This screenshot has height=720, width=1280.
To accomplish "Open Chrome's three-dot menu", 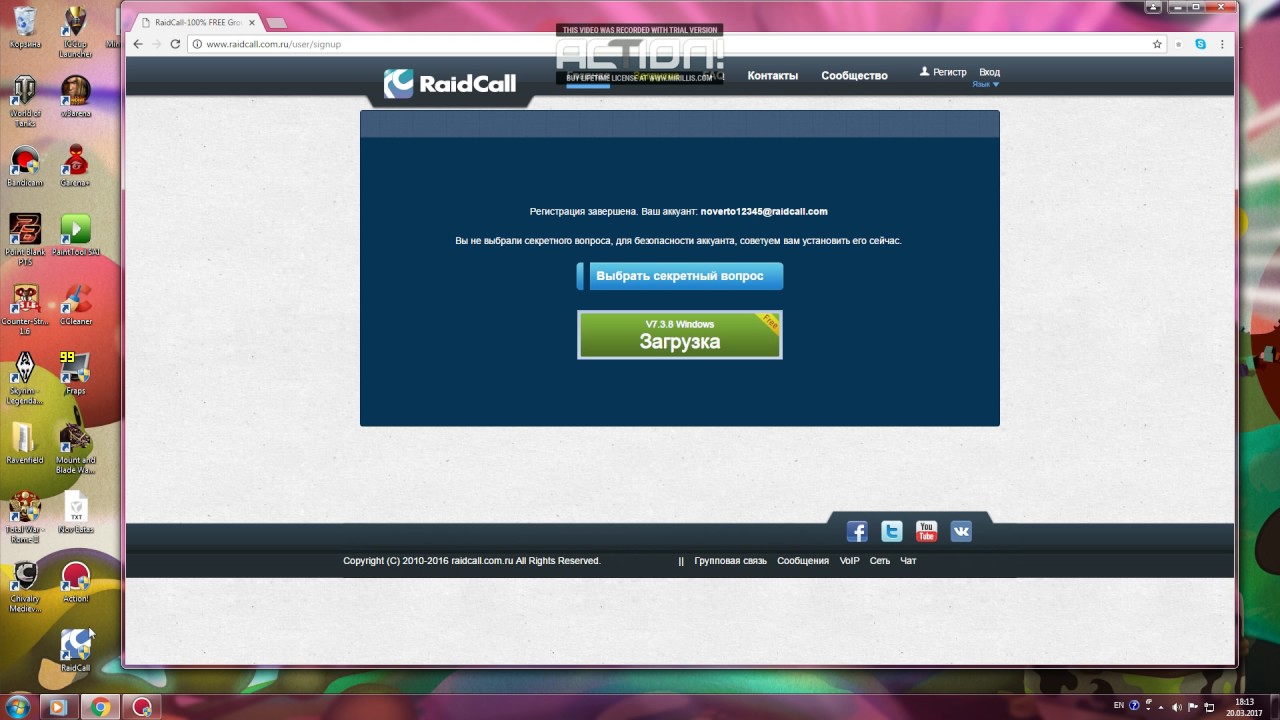I will 1220,44.
